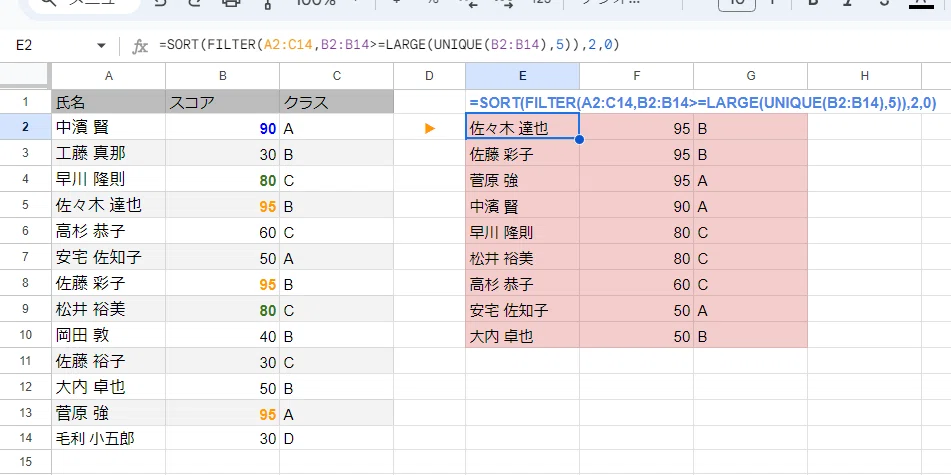
Task: Click cell A8 containing 佐藤 彩子
Action: pyautogui.click(x=109, y=283)
